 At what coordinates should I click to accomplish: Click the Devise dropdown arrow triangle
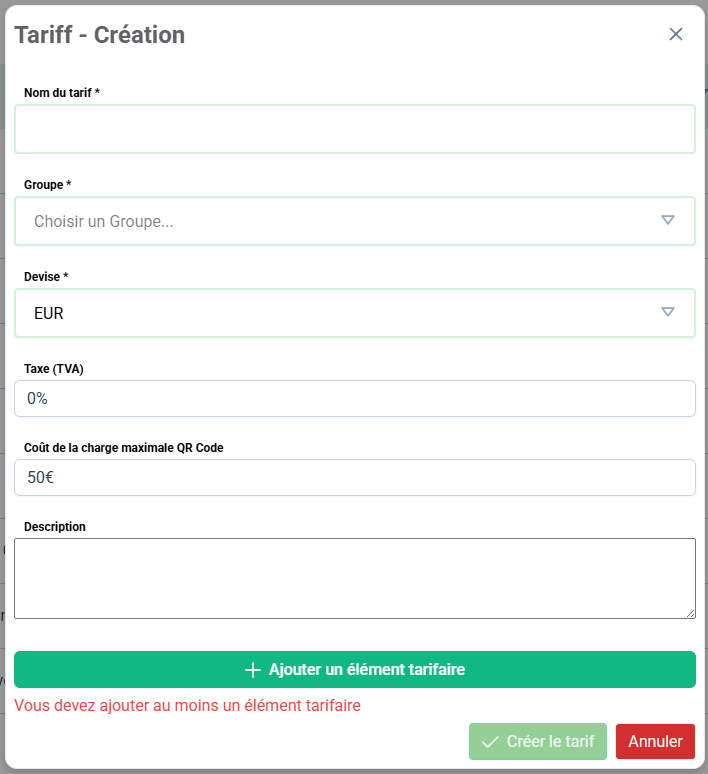click(x=668, y=312)
